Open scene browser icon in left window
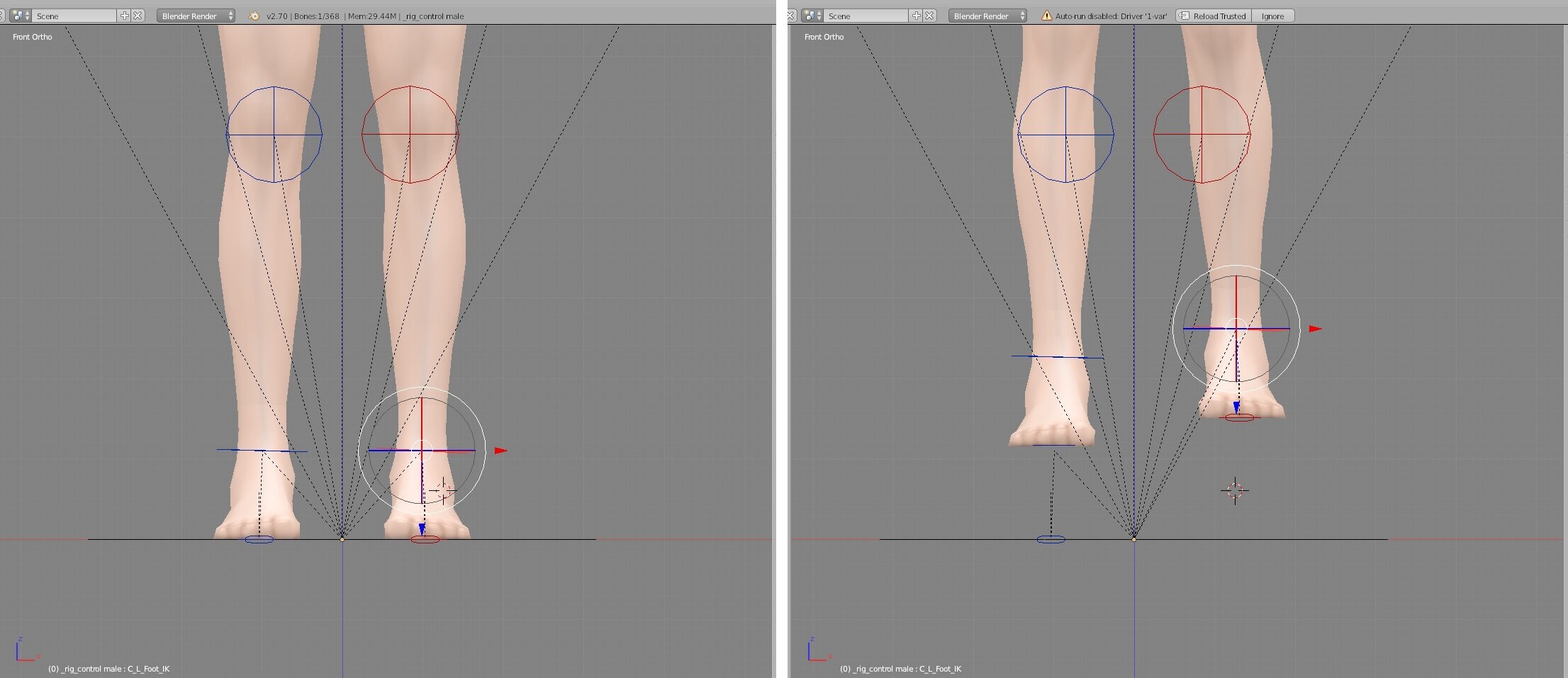Image resolution: width=1568 pixels, height=678 pixels. click(19, 16)
